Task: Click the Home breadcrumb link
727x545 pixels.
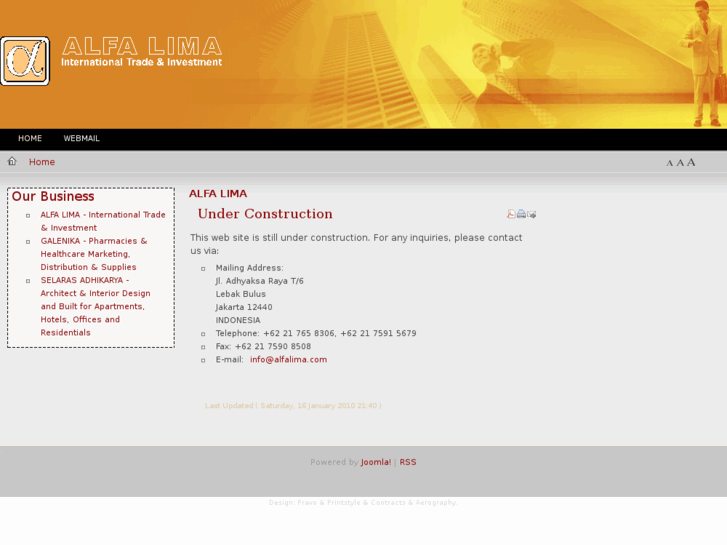Action: pyautogui.click(x=42, y=162)
